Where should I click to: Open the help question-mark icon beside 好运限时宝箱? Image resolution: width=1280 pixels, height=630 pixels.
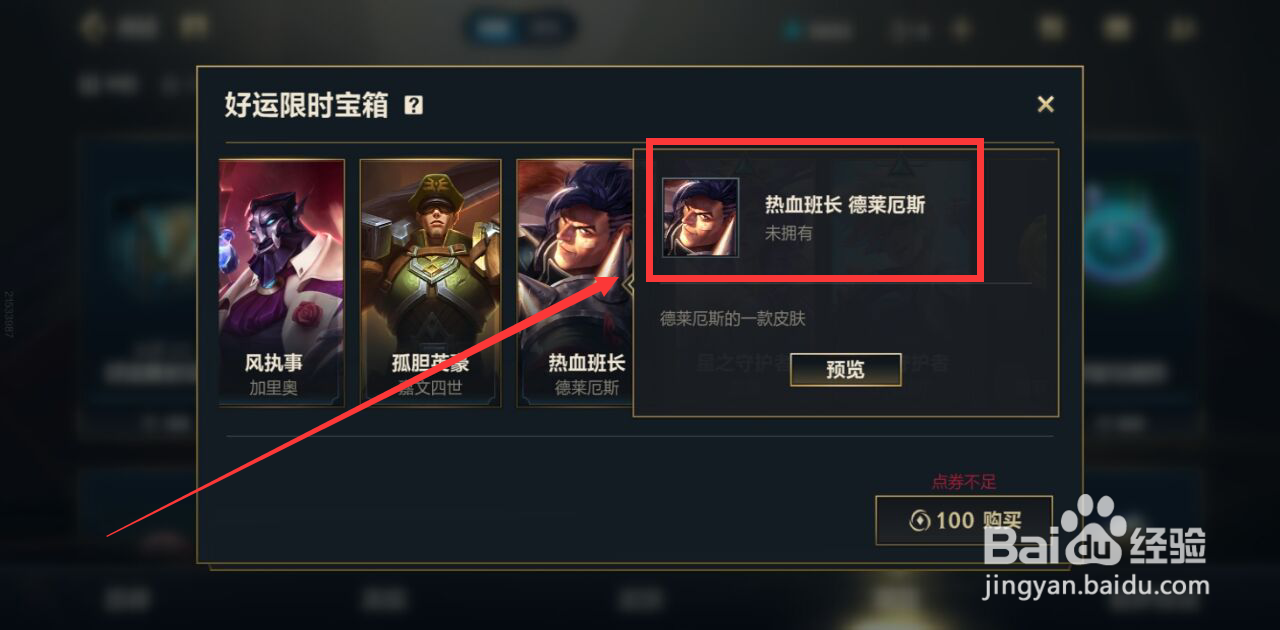(413, 105)
